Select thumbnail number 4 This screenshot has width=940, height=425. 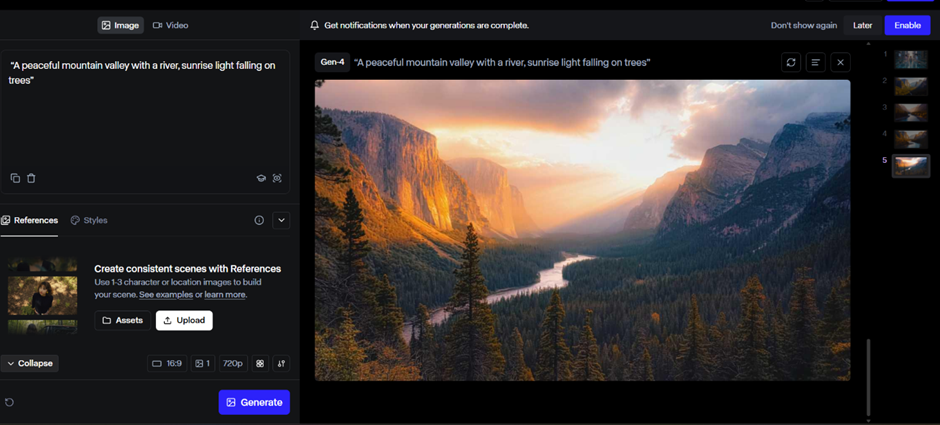coord(911,139)
